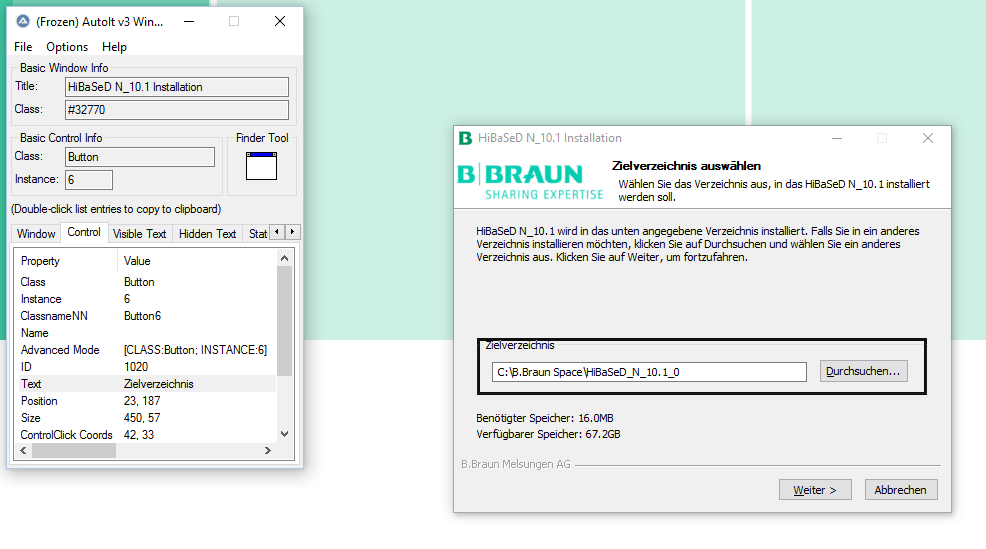Open the Hidden Text tab
This screenshot has width=986, height=549.
click(x=208, y=233)
